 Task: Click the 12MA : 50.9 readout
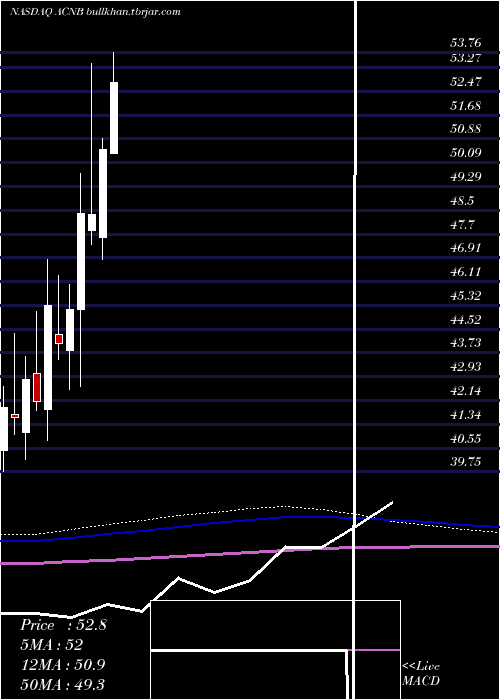pos(63,664)
